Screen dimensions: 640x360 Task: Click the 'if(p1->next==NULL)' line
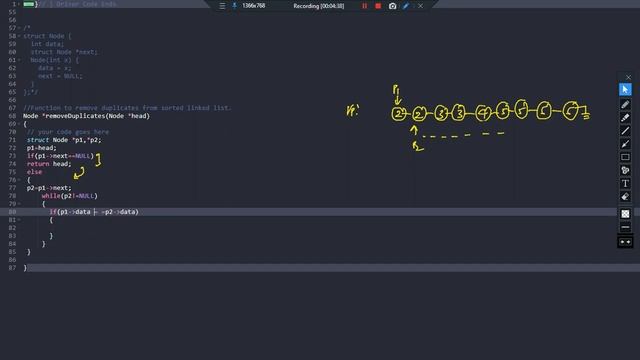(x=60, y=156)
